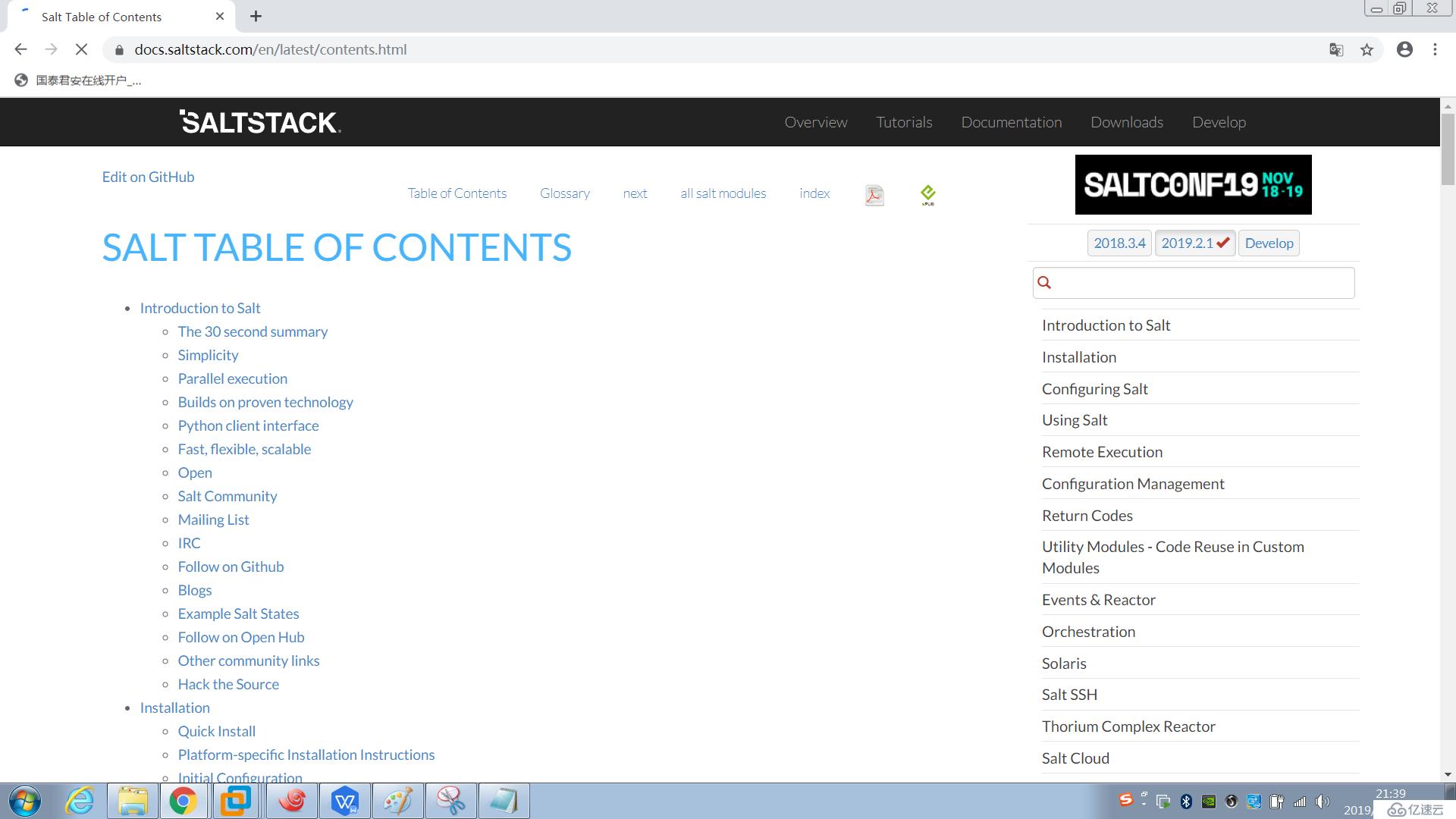Select the Salt Table of Contents browser tab
Viewport: 1456px width, 819px height.
pyautogui.click(x=121, y=17)
